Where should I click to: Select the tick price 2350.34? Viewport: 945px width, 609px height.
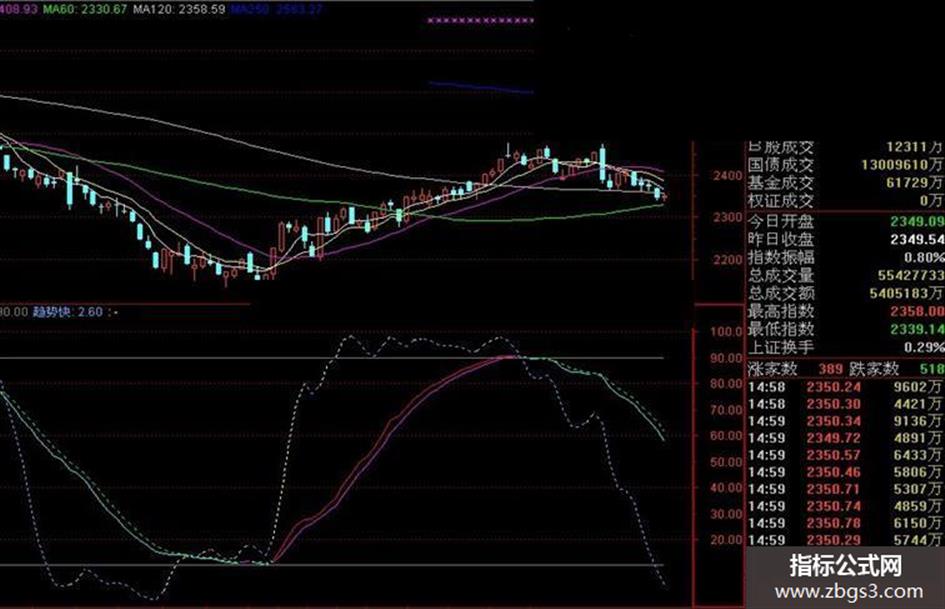click(x=834, y=421)
